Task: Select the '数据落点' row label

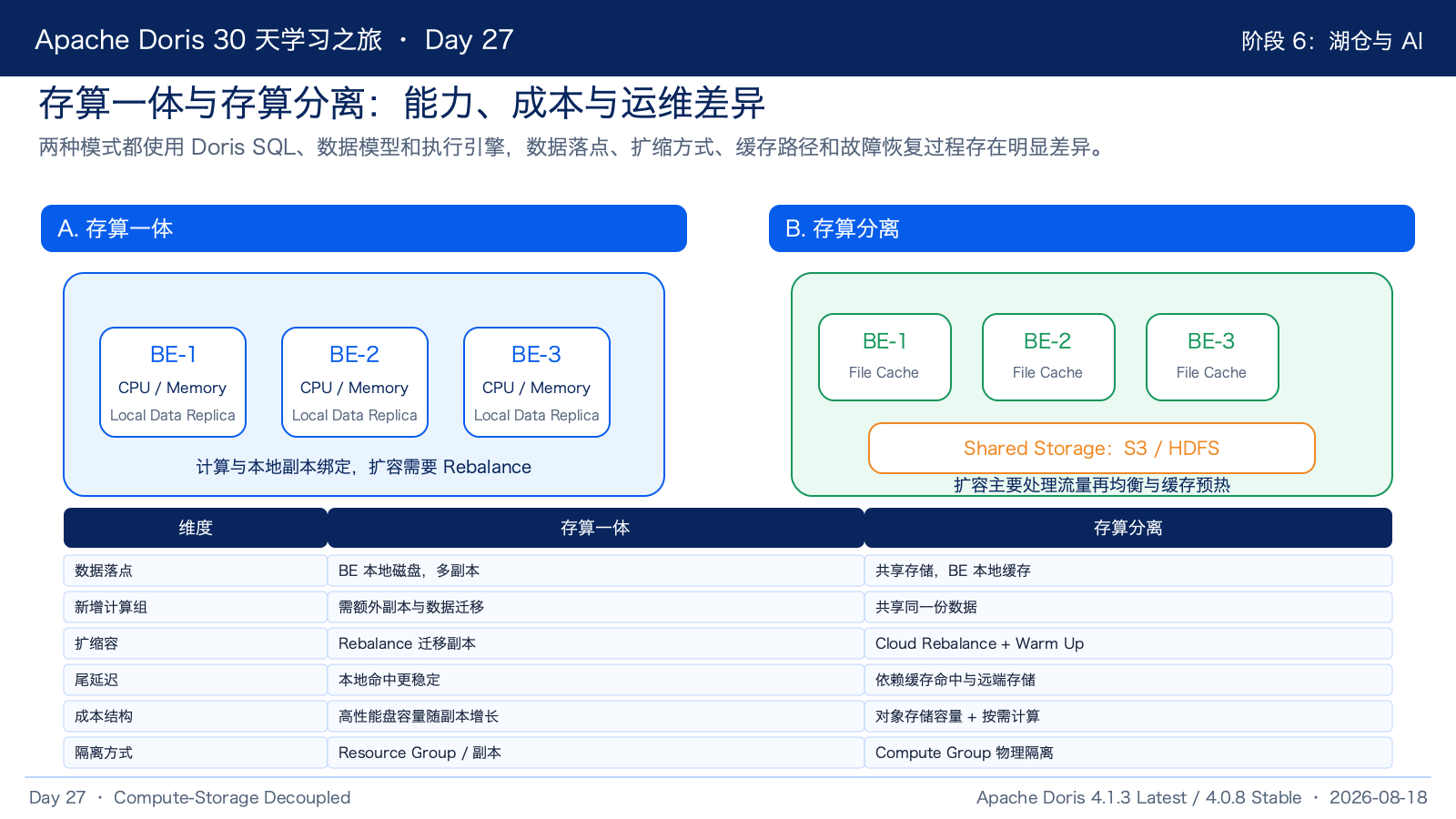Action: [x=196, y=571]
